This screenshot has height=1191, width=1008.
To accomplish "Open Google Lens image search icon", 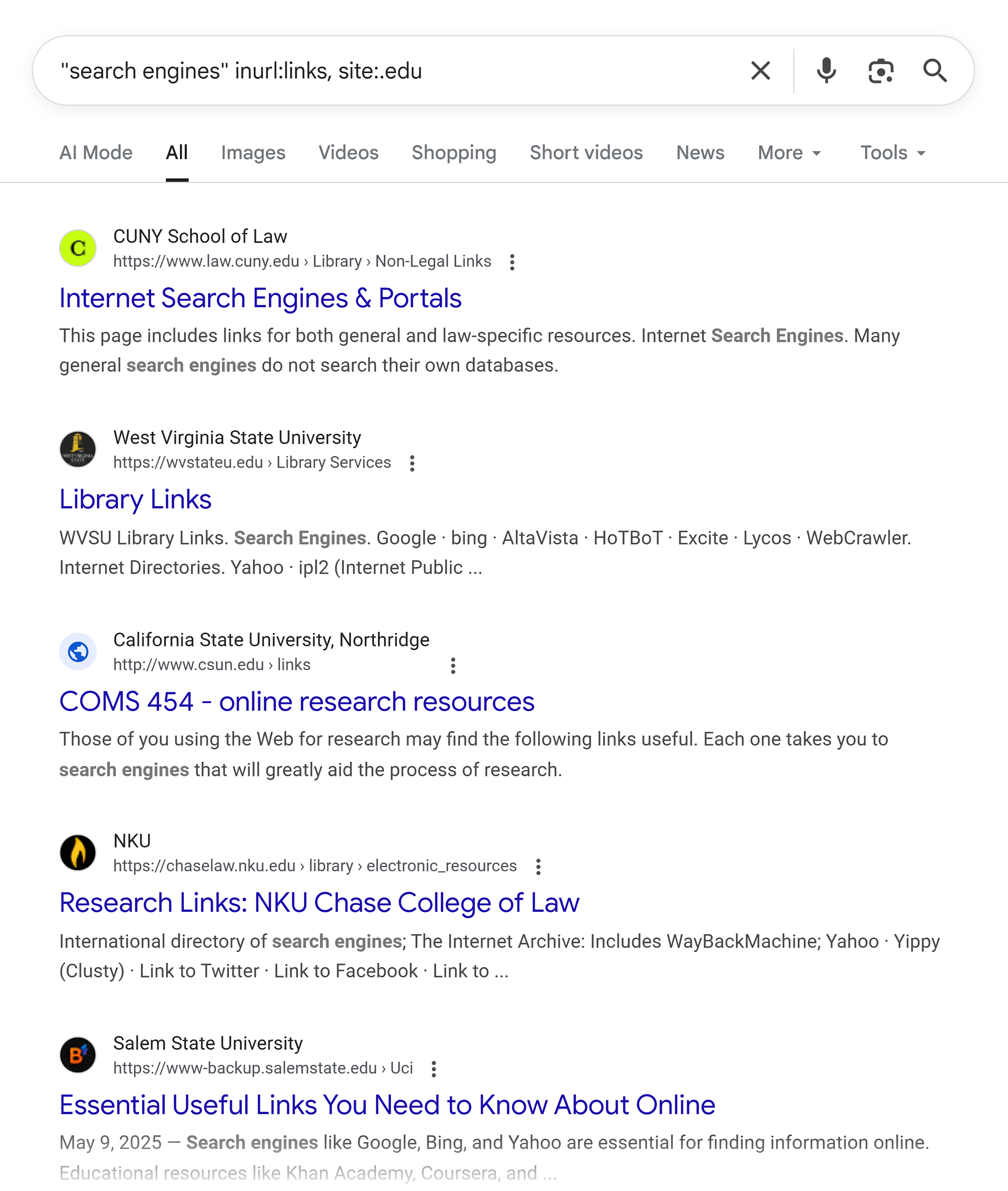I will [x=880, y=71].
